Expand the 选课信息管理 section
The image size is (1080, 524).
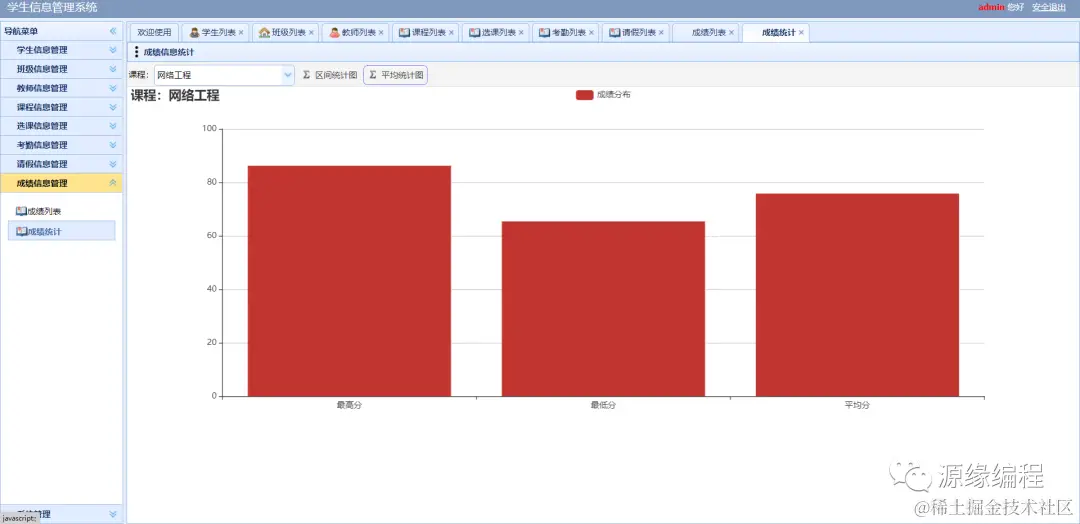point(113,126)
